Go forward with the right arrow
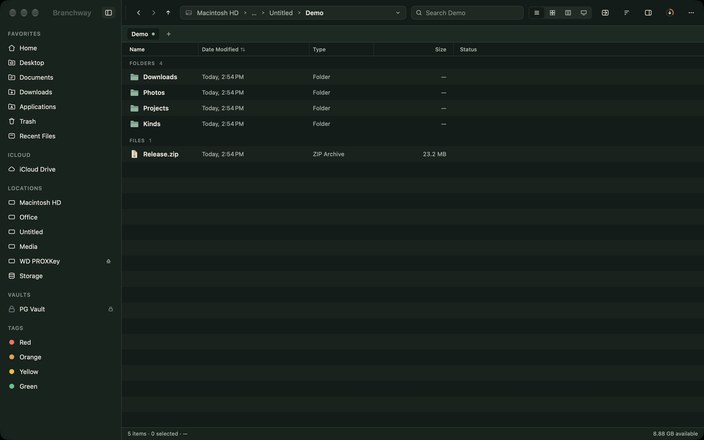 (x=153, y=13)
